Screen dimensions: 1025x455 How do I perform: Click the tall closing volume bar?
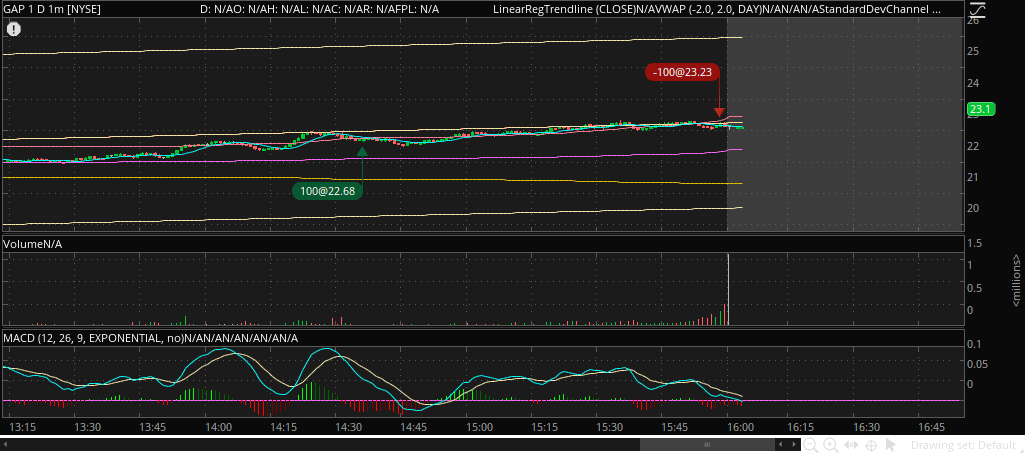click(x=728, y=289)
